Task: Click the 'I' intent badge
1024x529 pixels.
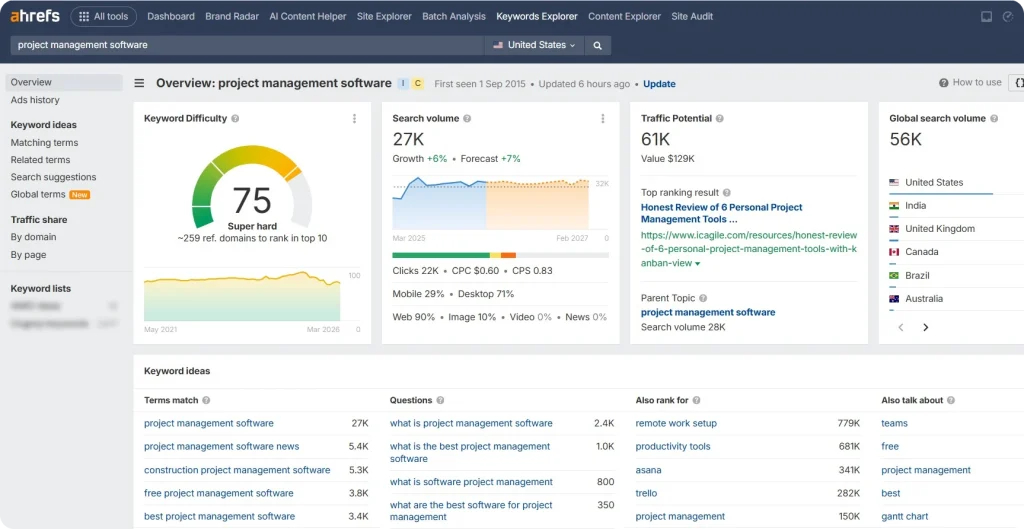Action: [403, 83]
